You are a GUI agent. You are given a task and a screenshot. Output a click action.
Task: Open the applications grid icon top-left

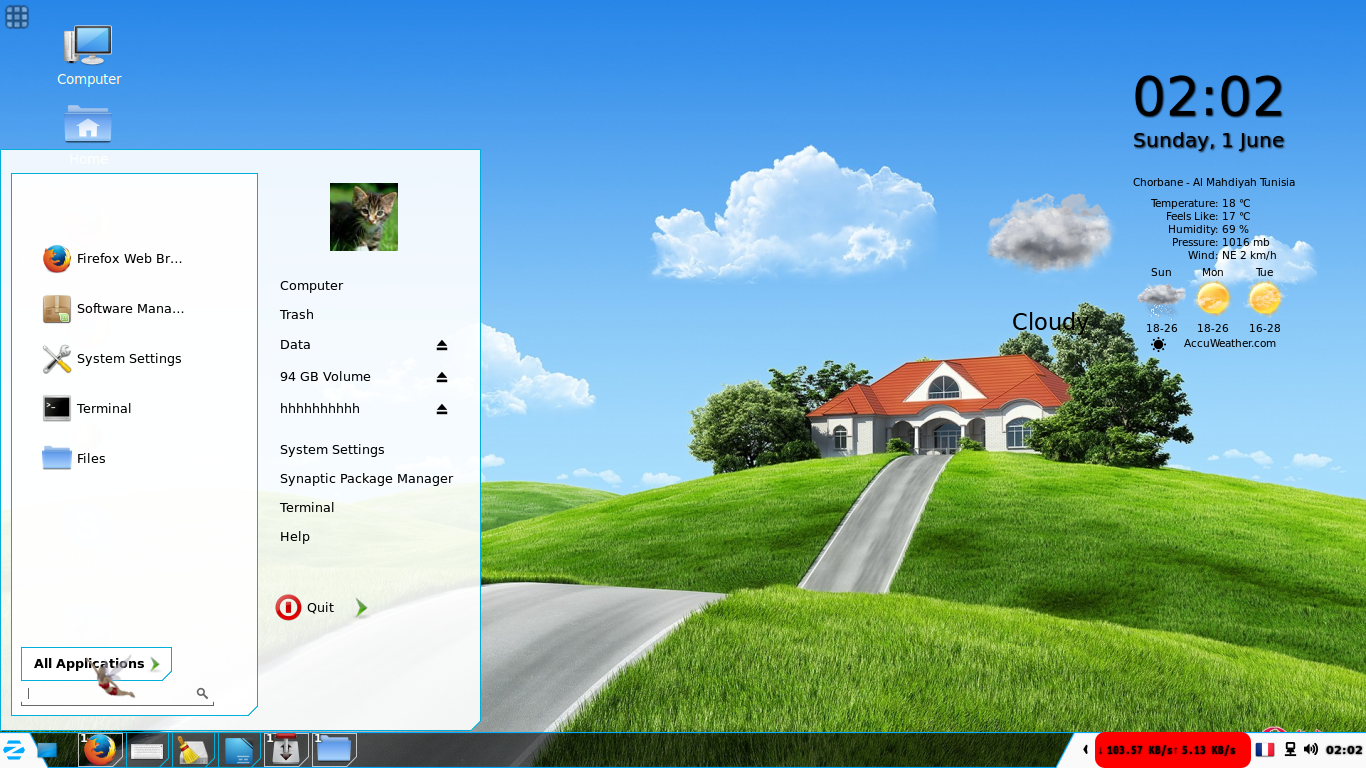click(x=17, y=17)
